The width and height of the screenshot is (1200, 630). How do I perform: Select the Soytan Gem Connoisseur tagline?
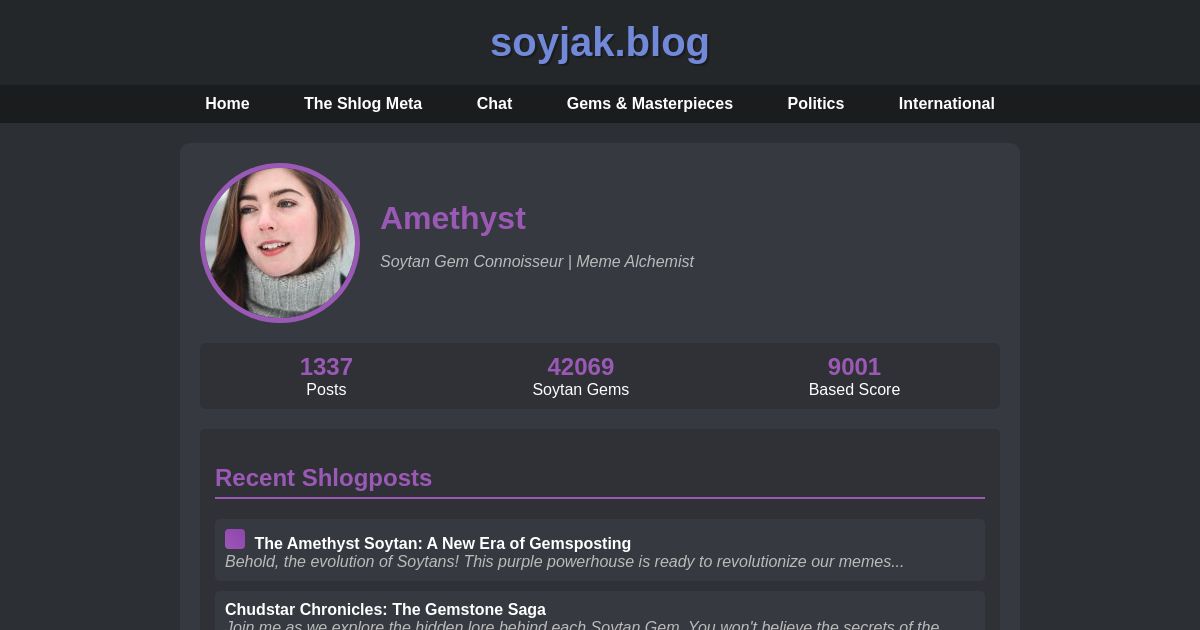point(537,262)
